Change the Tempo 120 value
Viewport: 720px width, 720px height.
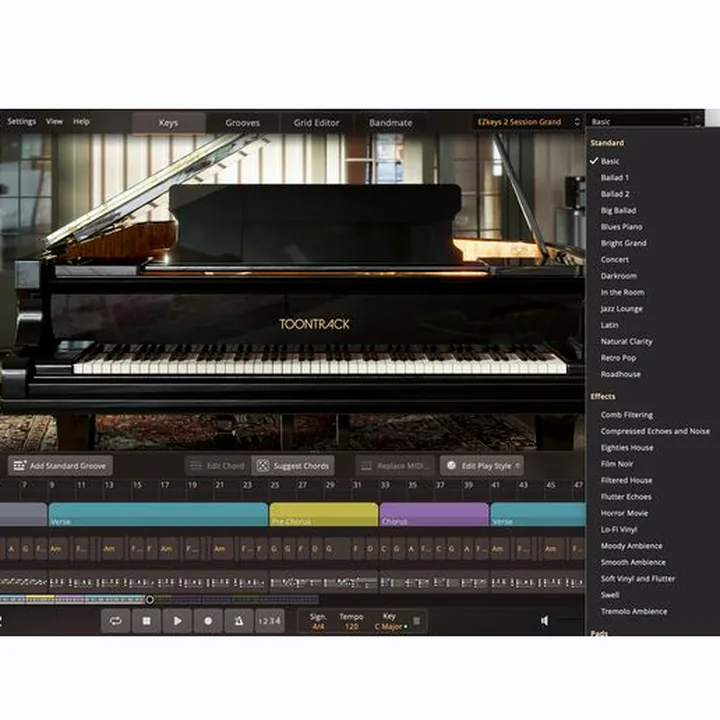[x=351, y=626]
